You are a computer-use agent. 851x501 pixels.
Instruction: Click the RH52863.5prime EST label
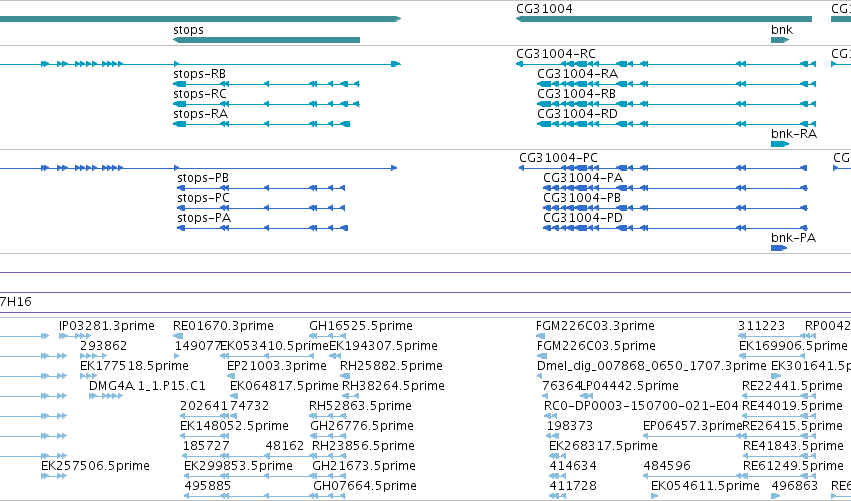[x=360, y=406]
